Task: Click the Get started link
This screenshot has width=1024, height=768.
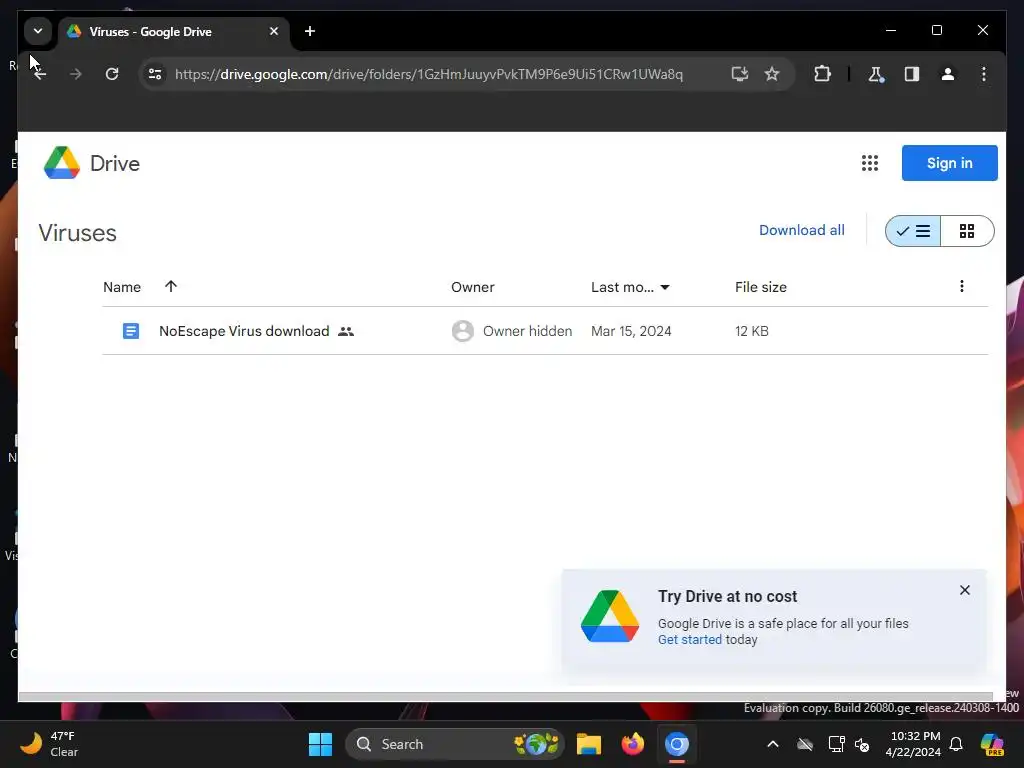Action: (690, 639)
